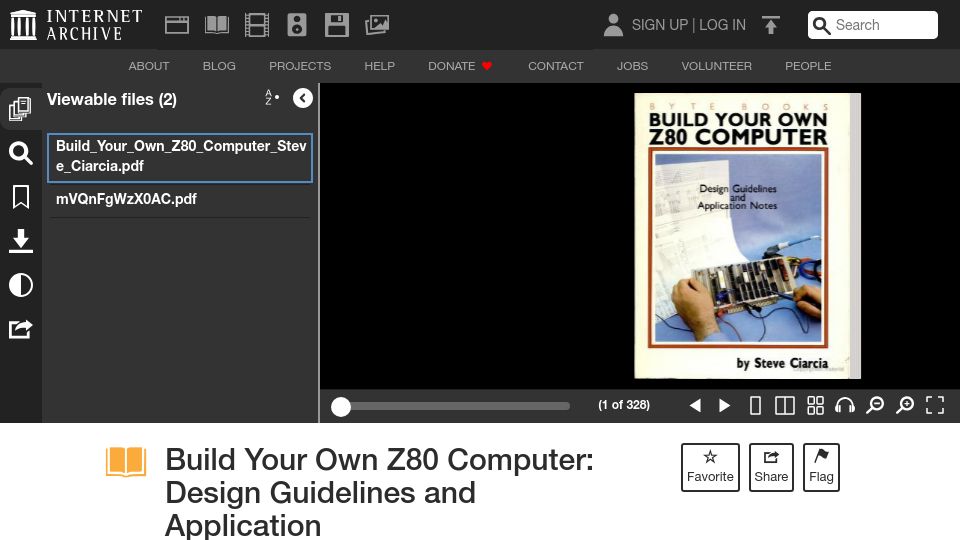Click the Build Your Own Z80 Computer title
The width and height of the screenshot is (960, 540).
point(380,492)
